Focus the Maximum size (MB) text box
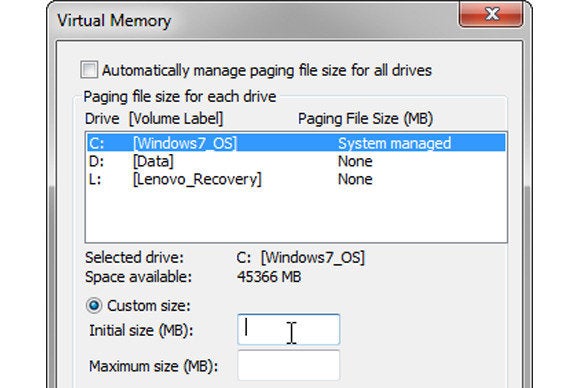580x388 pixels. [289, 365]
